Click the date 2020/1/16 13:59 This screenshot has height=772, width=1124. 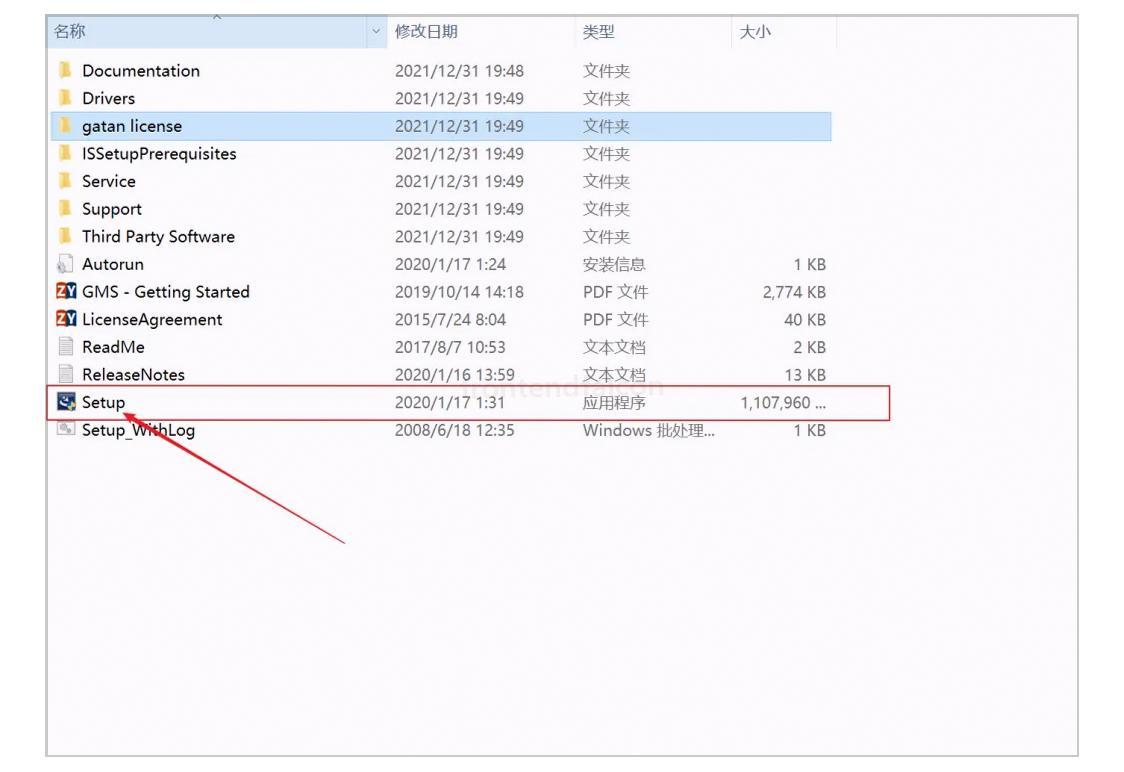(x=454, y=375)
